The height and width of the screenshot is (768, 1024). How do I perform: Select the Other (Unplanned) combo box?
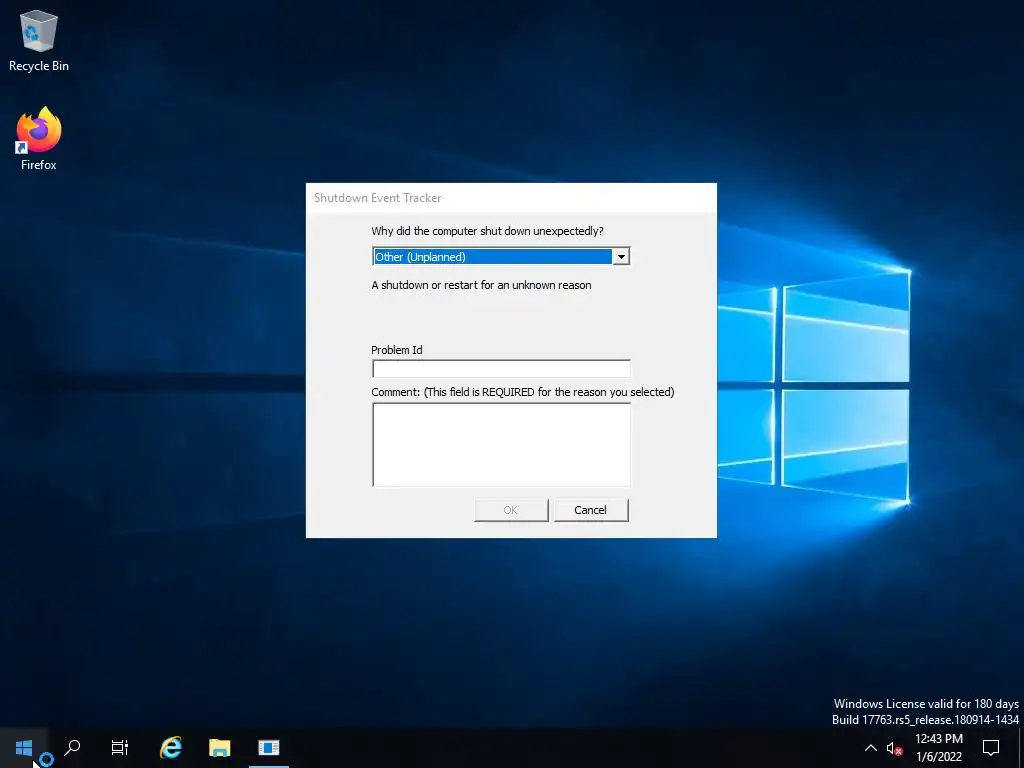(x=501, y=257)
